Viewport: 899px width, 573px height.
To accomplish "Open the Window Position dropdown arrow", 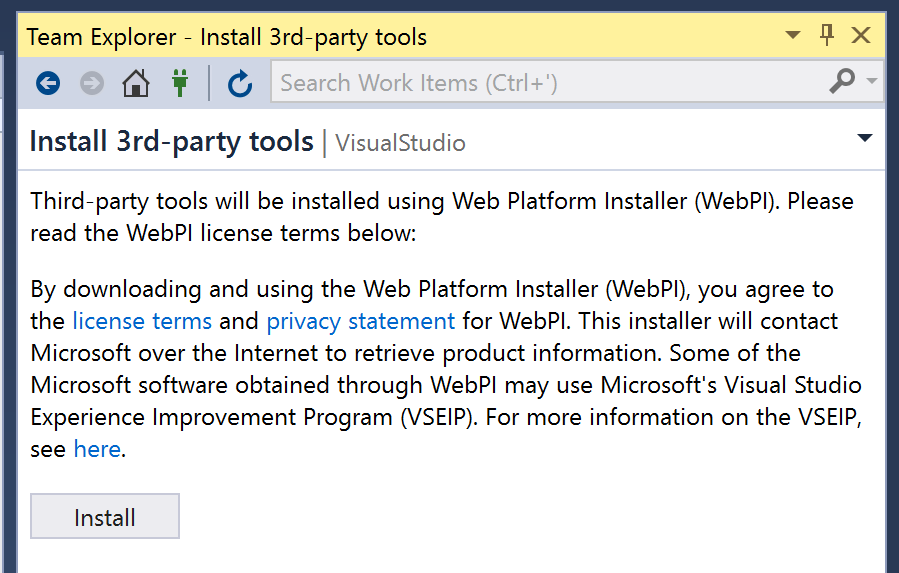I will point(793,36).
